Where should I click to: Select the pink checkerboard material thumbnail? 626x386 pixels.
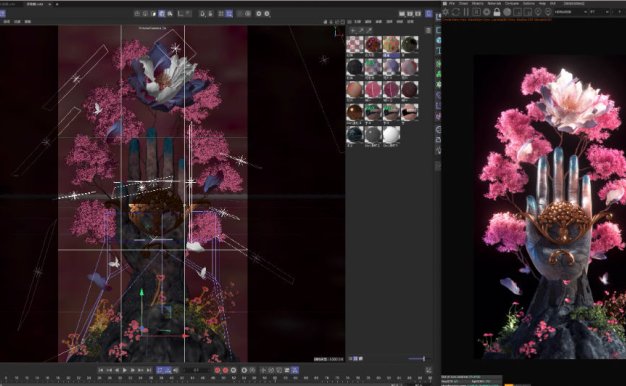tap(355, 44)
